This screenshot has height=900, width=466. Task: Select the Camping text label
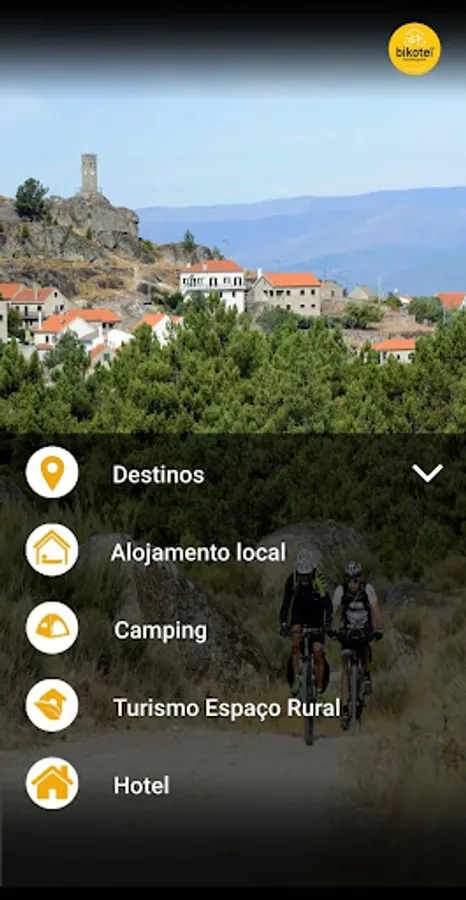[161, 631]
